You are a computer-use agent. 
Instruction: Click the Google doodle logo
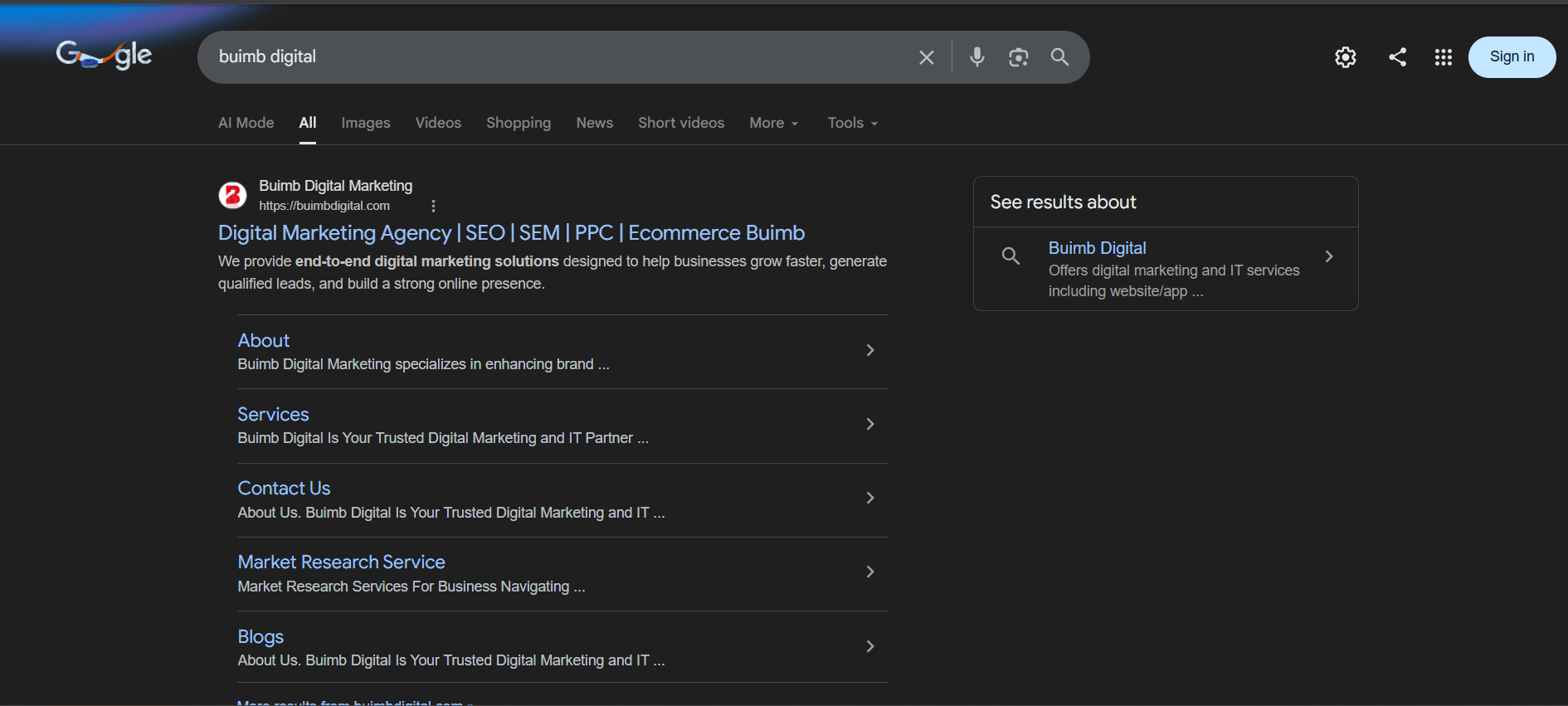(104, 56)
